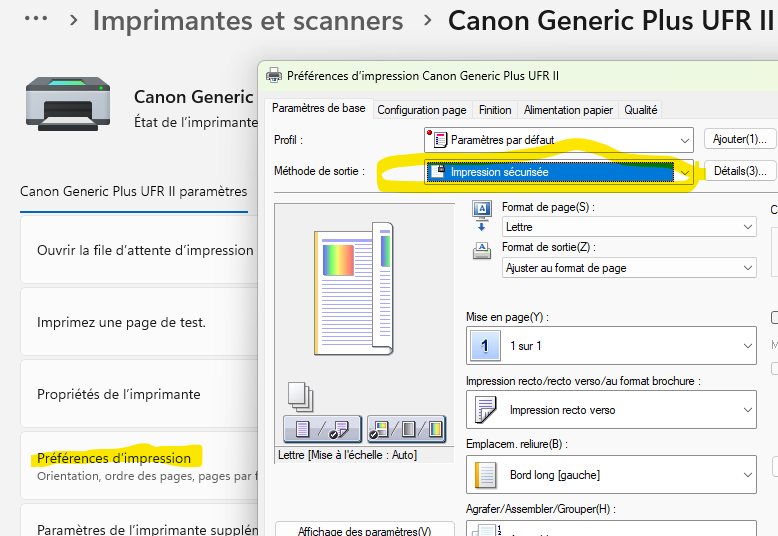Switch to the Qualité tab
Screen dimensions: 778x536
pos(641,110)
